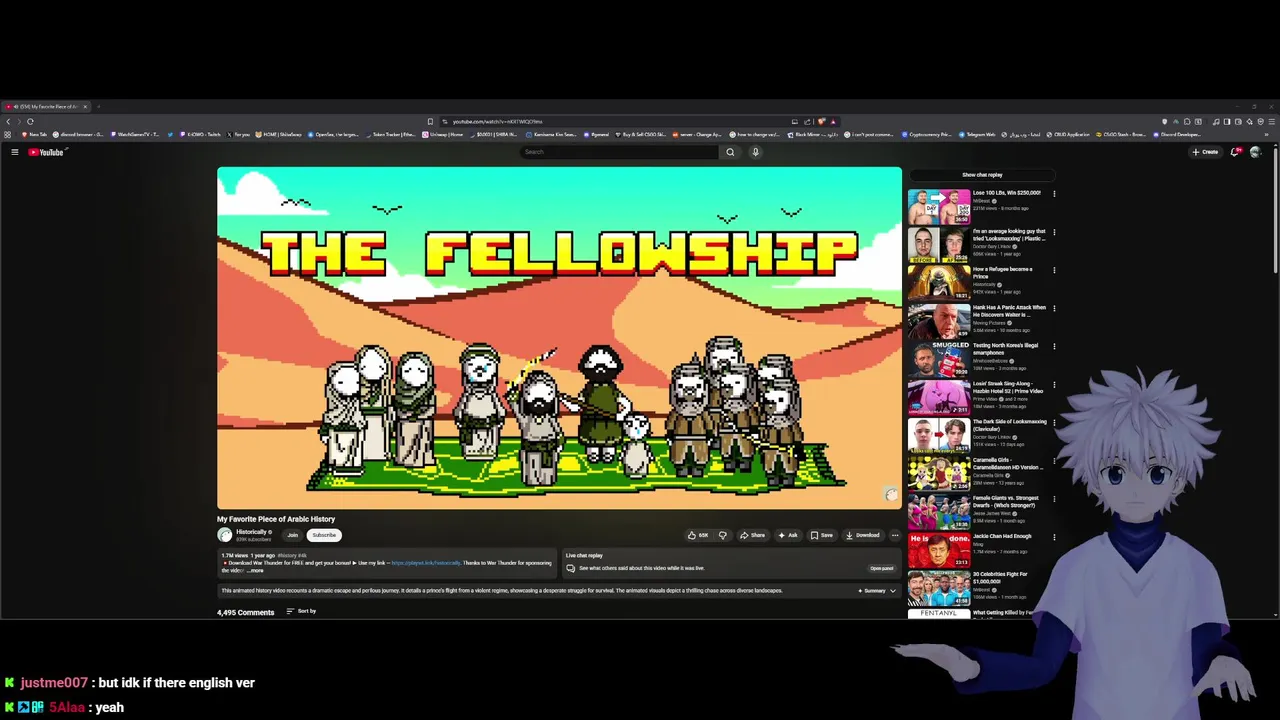Viewport: 1280px width, 720px height.
Task: Click the Twitter bird bookmark icon
Action: click(170, 134)
